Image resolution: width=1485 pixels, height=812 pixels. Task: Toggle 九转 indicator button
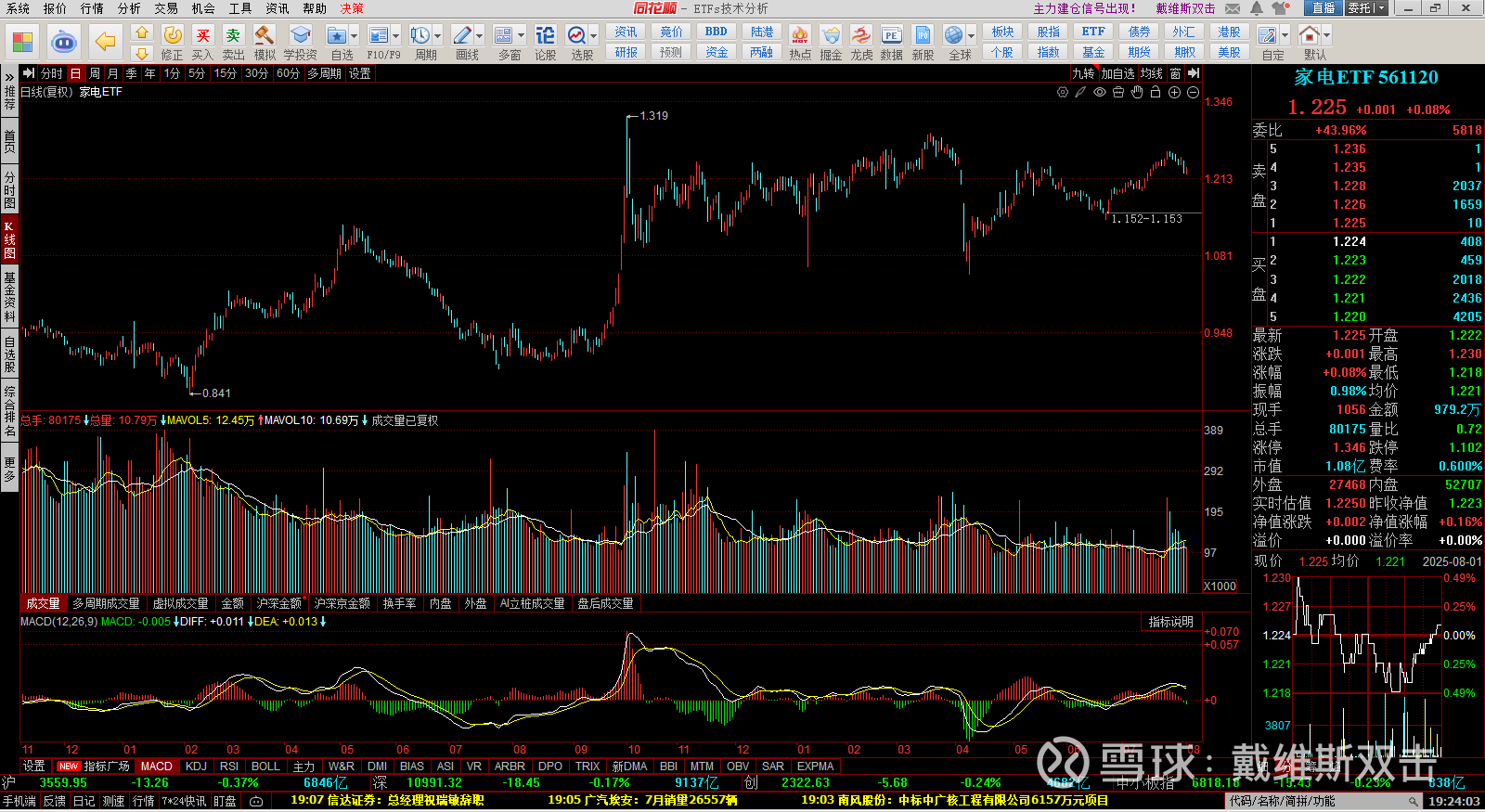[x=1083, y=73]
